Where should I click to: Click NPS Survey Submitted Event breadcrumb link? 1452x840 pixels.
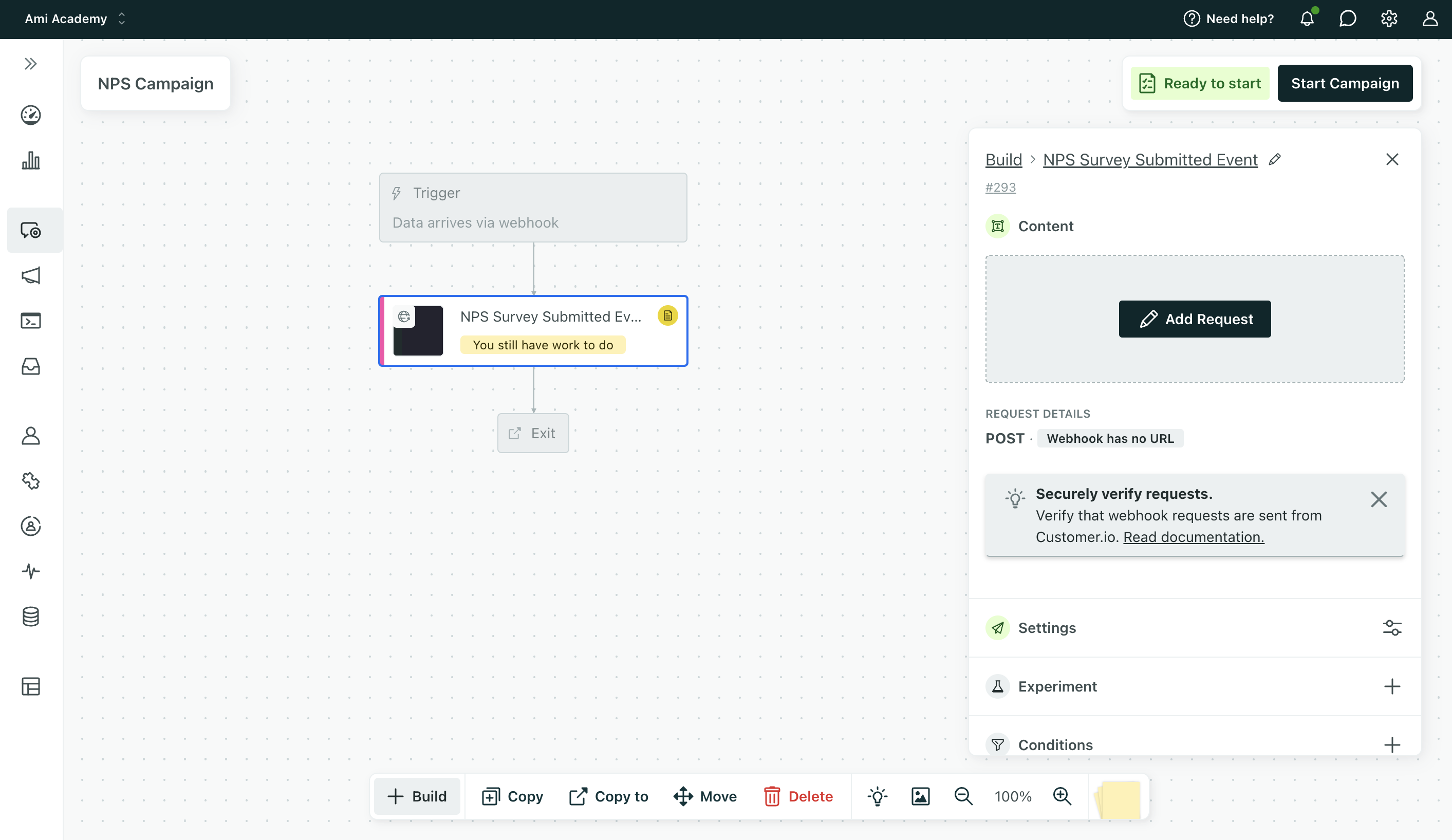click(1150, 160)
